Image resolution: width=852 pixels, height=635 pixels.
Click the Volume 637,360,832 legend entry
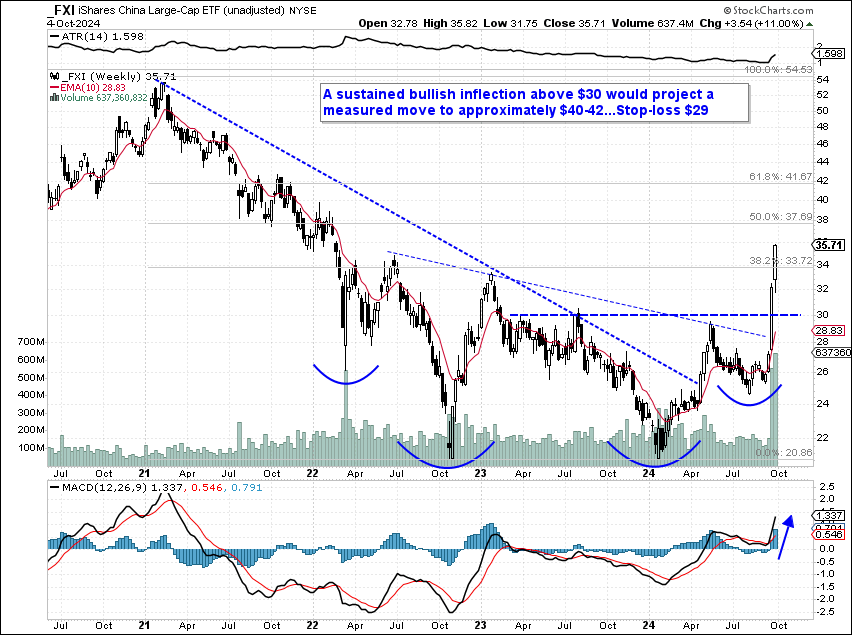[x=99, y=98]
